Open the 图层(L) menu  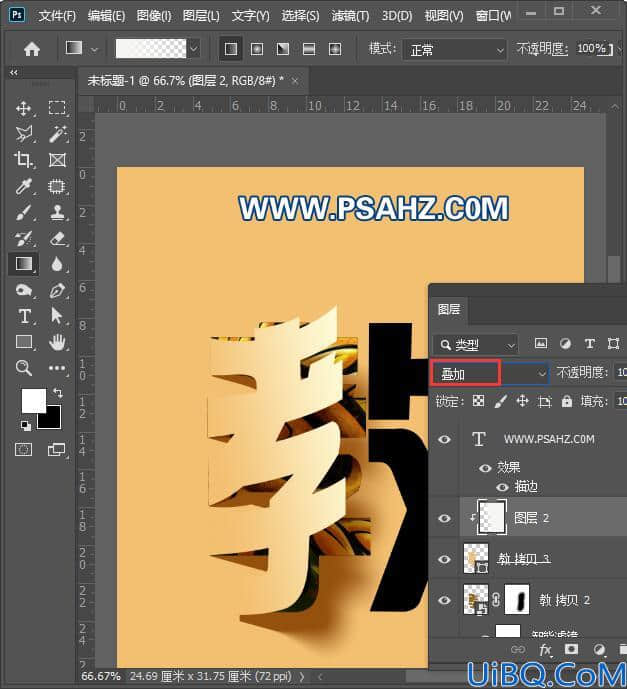201,16
